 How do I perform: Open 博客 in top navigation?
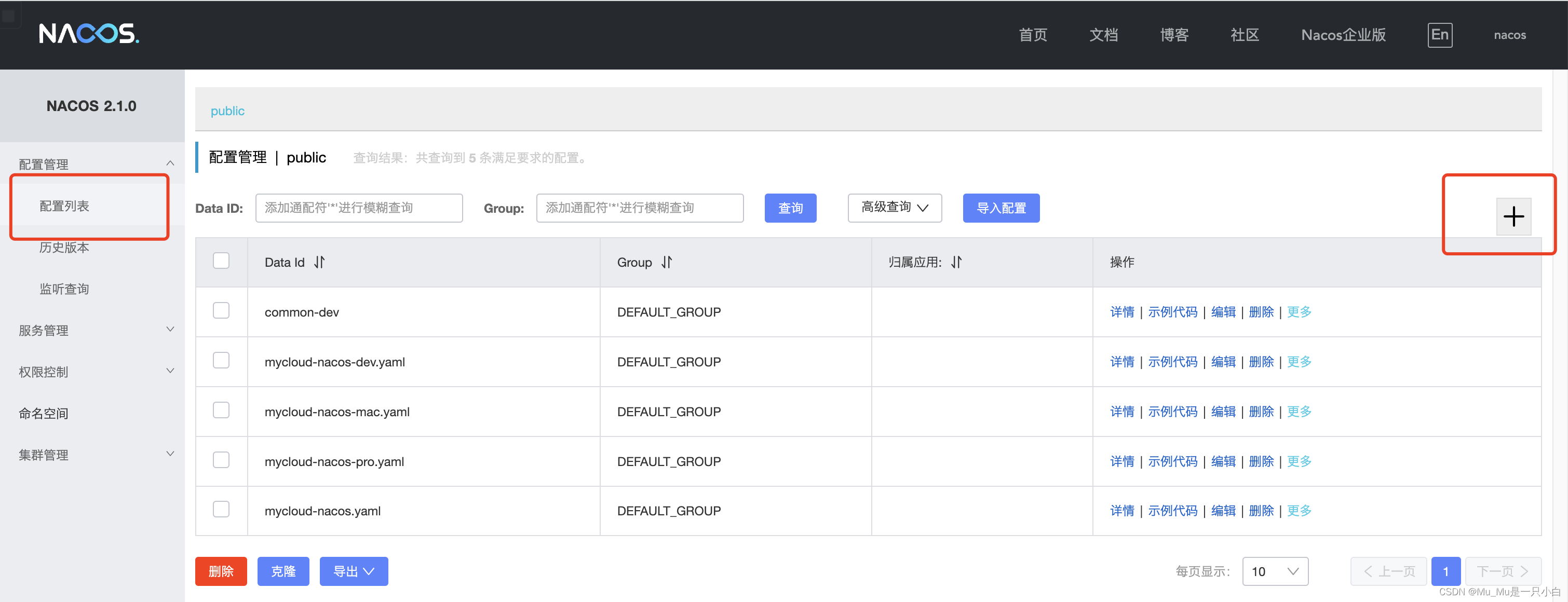[1174, 35]
